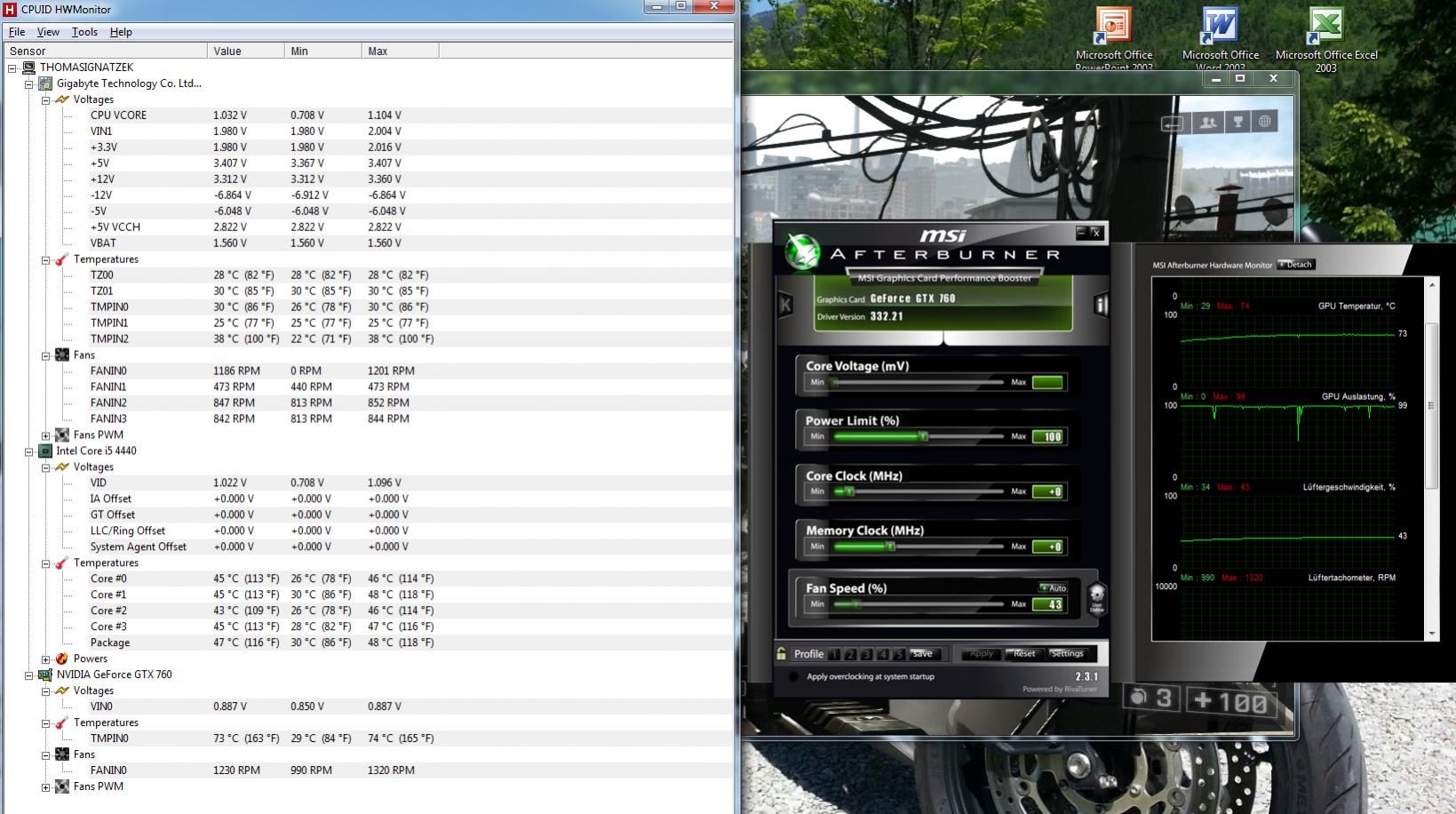Image resolution: width=1456 pixels, height=814 pixels.
Task: Click the Sensor column header
Action: pos(105,51)
